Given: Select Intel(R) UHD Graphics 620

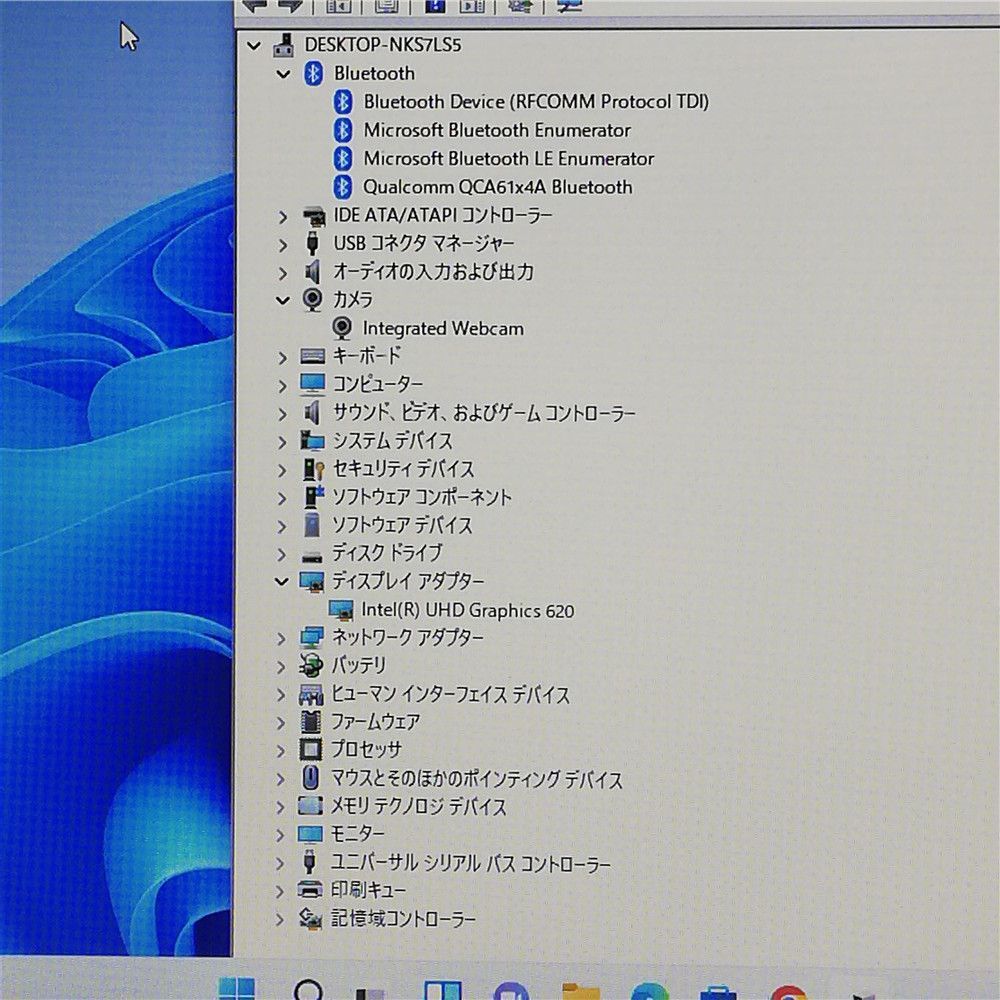Looking at the screenshot, I should click(x=467, y=611).
